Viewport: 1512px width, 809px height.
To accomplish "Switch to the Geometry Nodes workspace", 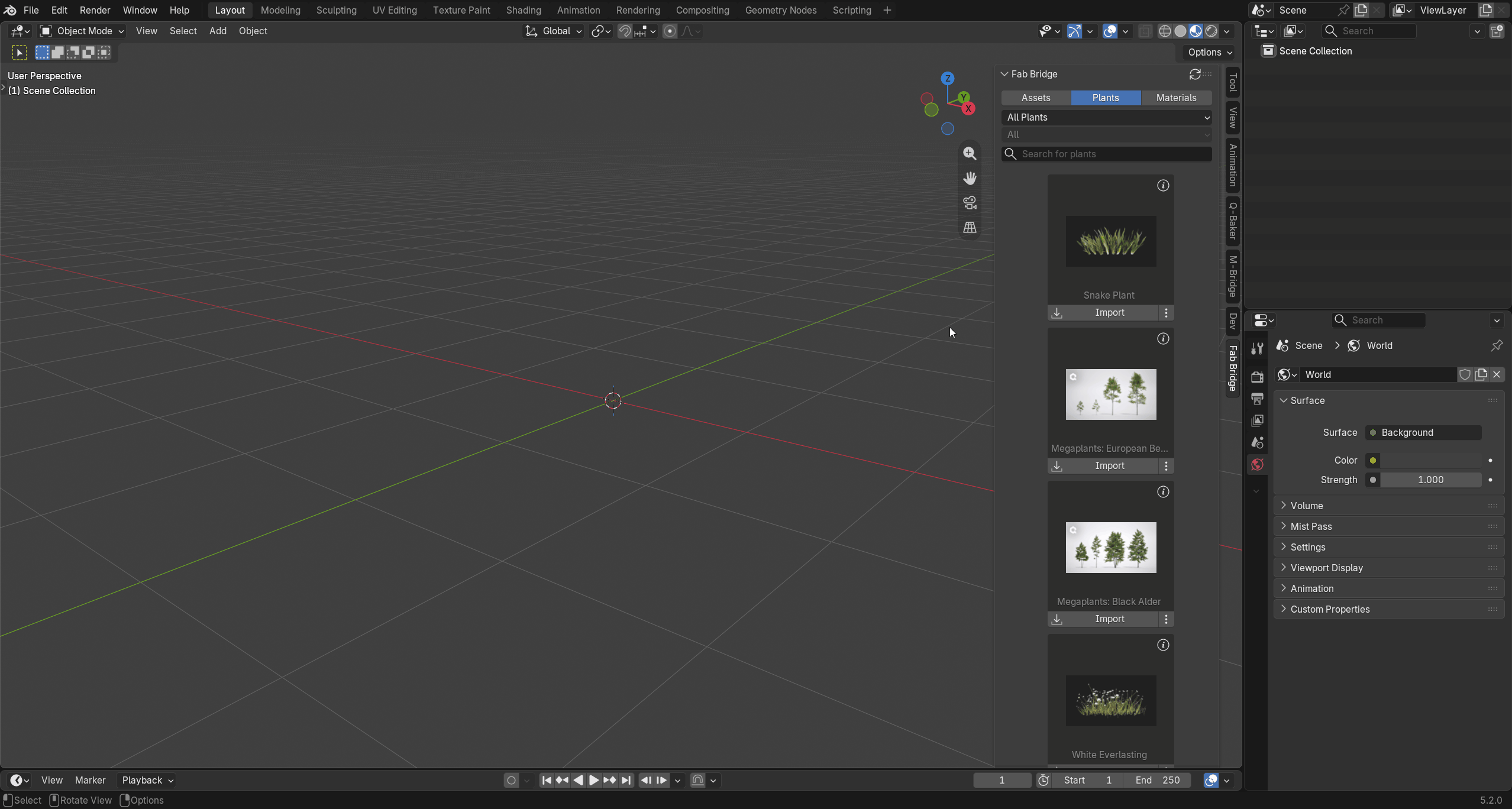I will (x=781, y=10).
